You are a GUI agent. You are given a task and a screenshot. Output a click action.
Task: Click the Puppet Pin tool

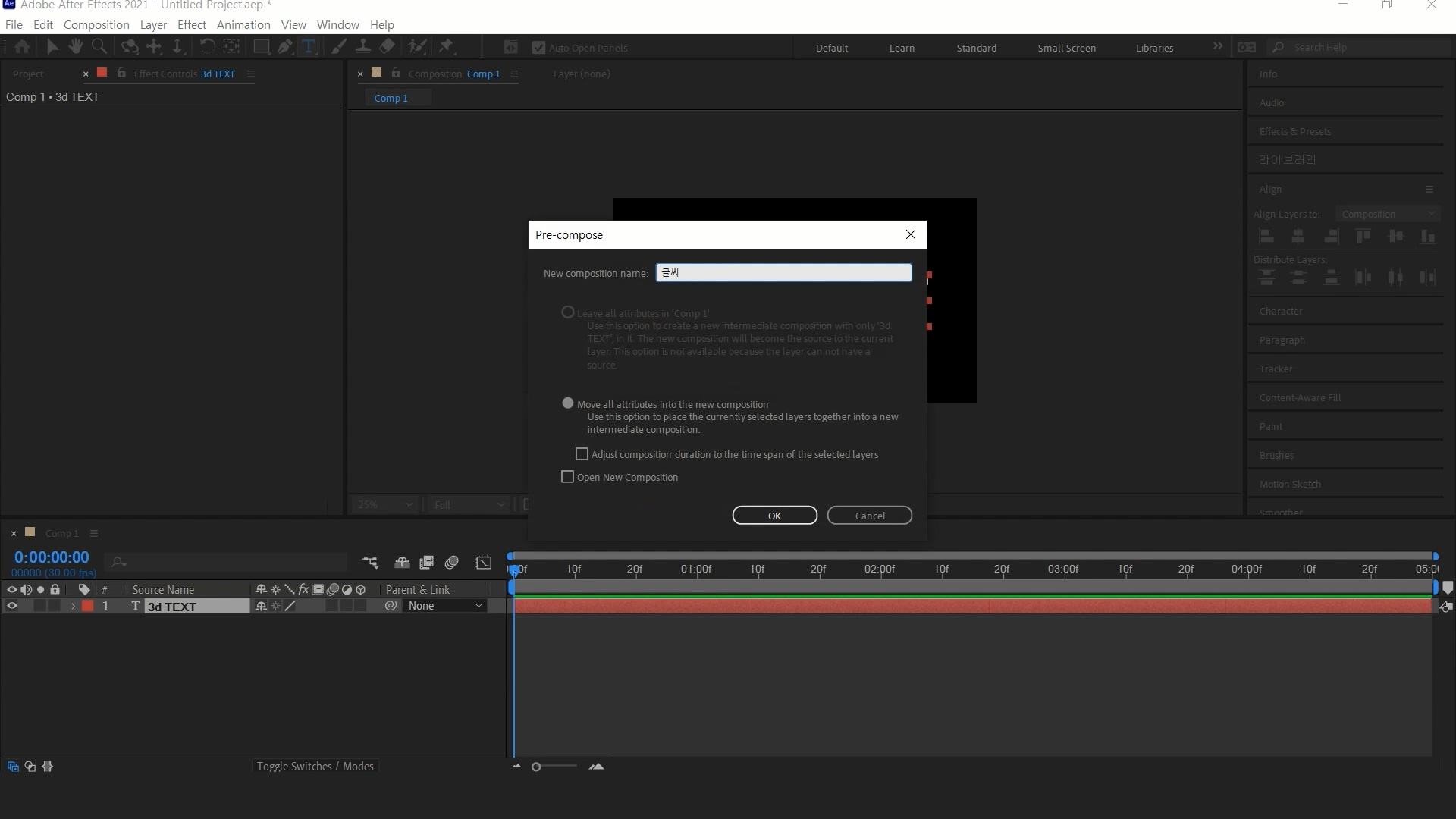[446, 47]
